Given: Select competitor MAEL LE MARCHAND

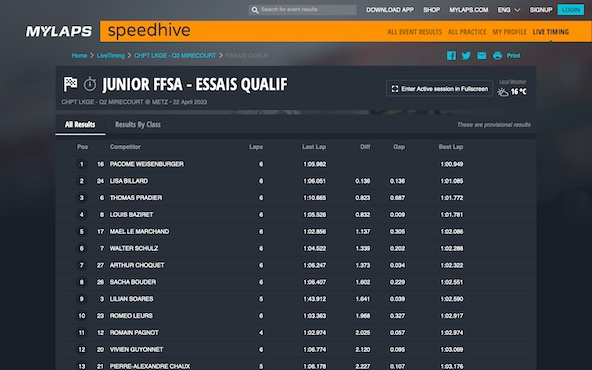Looking at the screenshot, I should click(x=139, y=231).
